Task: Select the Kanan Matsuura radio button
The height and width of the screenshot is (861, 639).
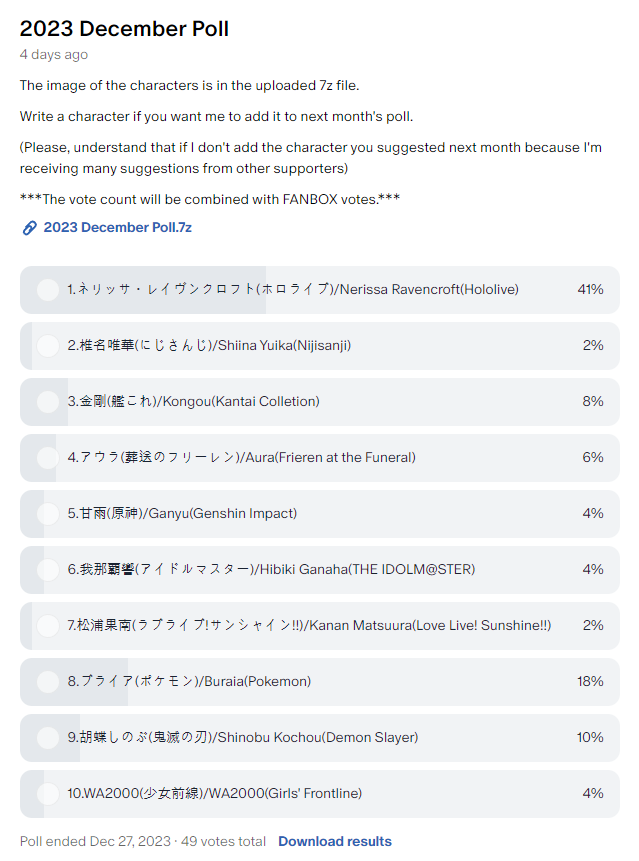Action: pos(47,626)
